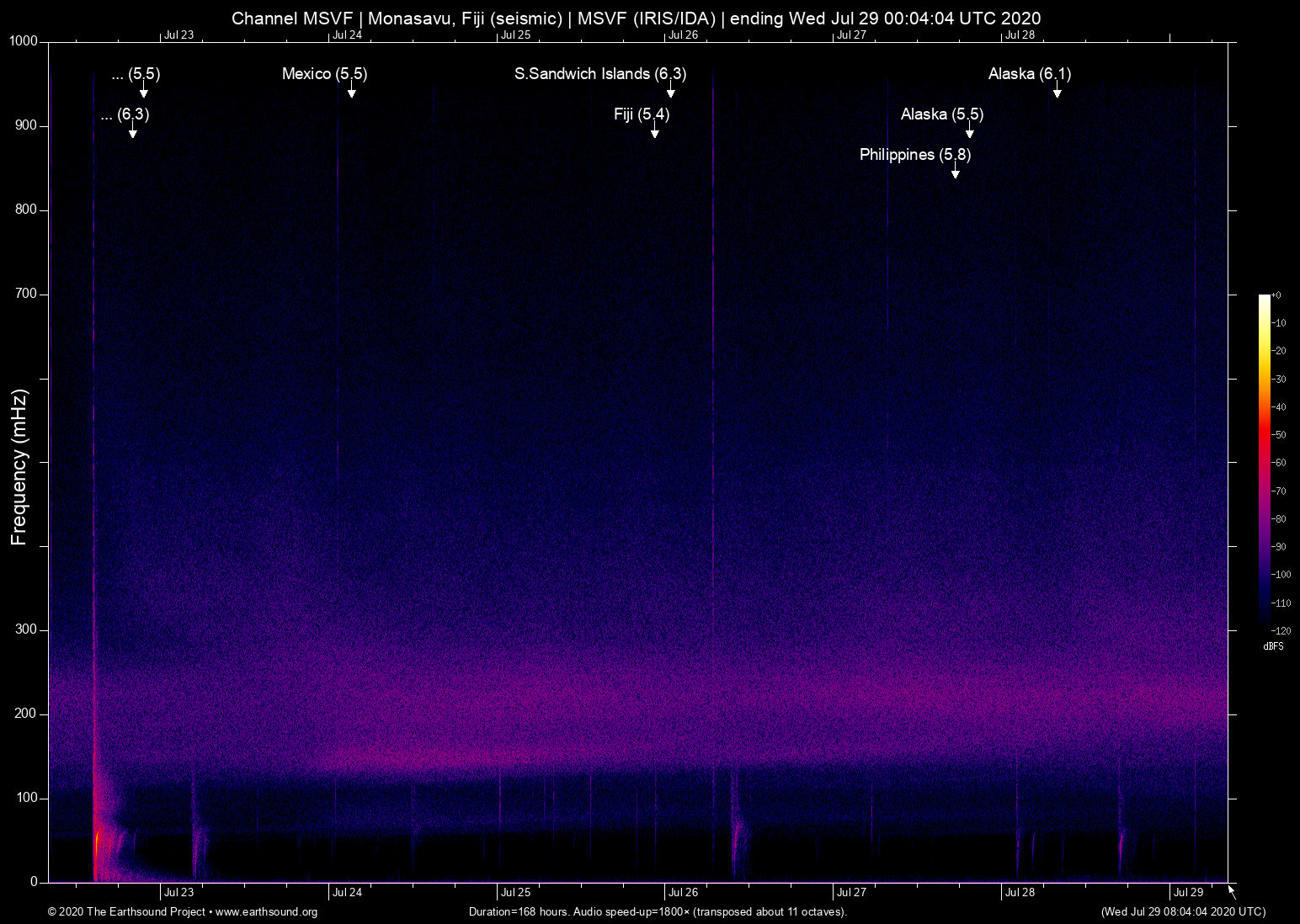This screenshot has width=1300, height=924.
Task: Click the Jul 27 label on top axis
Action: [851, 35]
